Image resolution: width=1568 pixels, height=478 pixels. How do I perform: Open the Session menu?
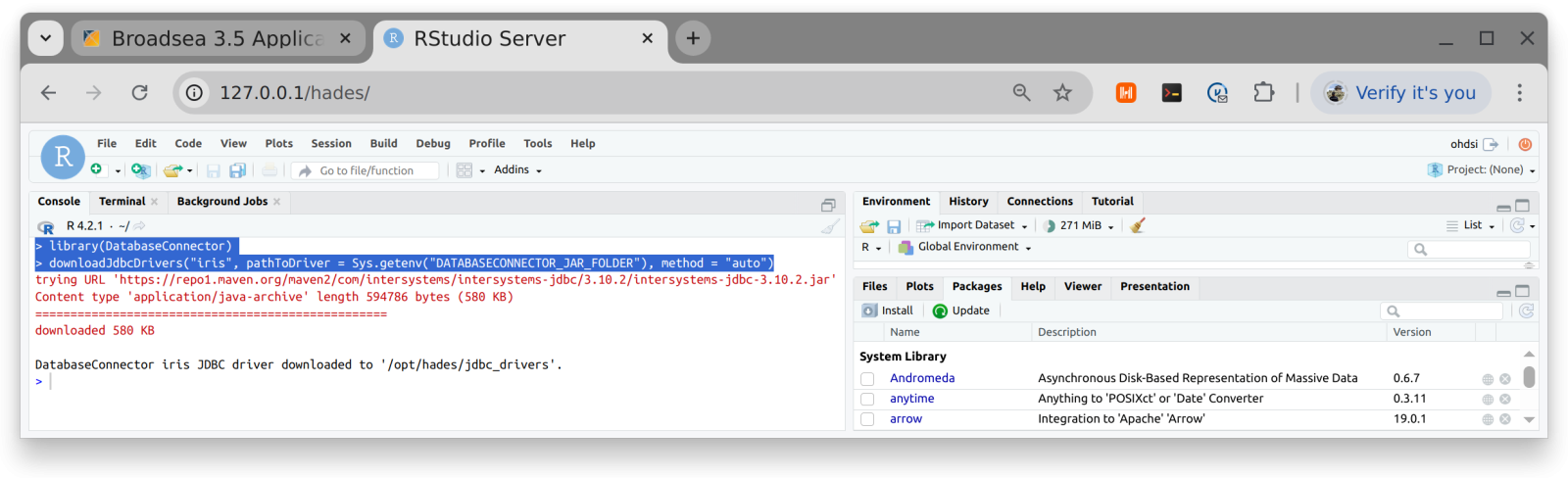tap(331, 143)
